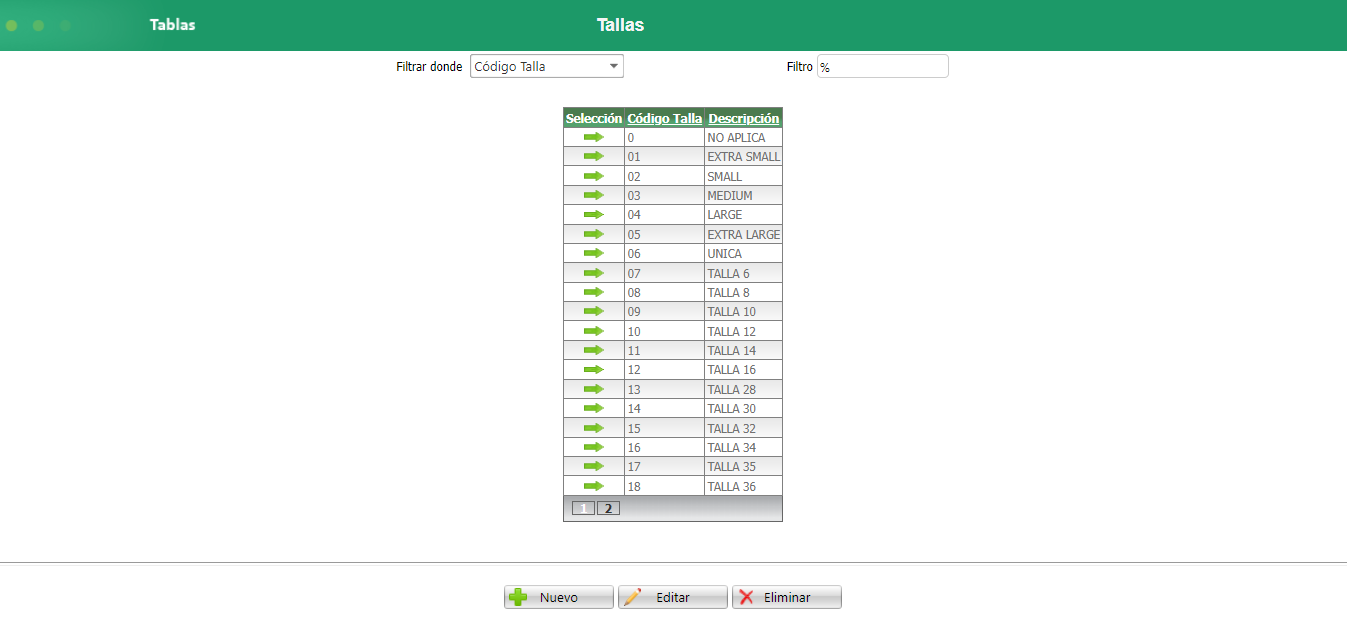The height and width of the screenshot is (642, 1347).
Task: Click arrow for TALLA 28 row
Action: pyautogui.click(x=594, y=389)
